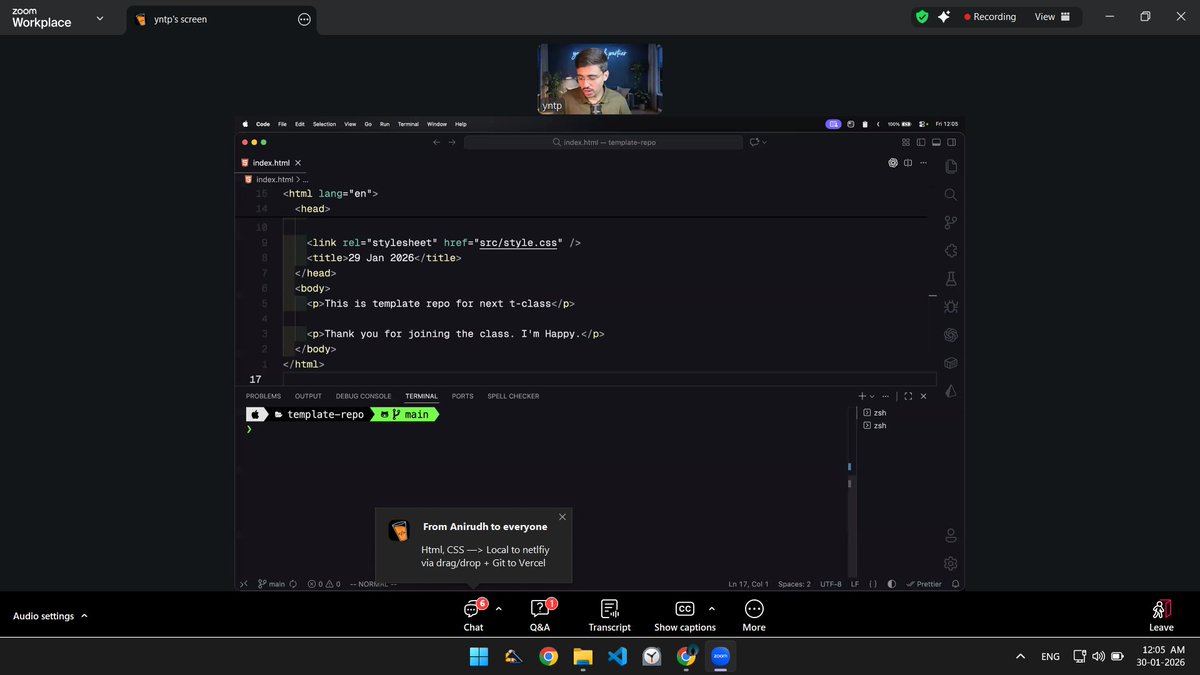Screen dimensions: 1200x675
Task: Open the View layout menu in Zoom
Action: [x=1052, y=17]
